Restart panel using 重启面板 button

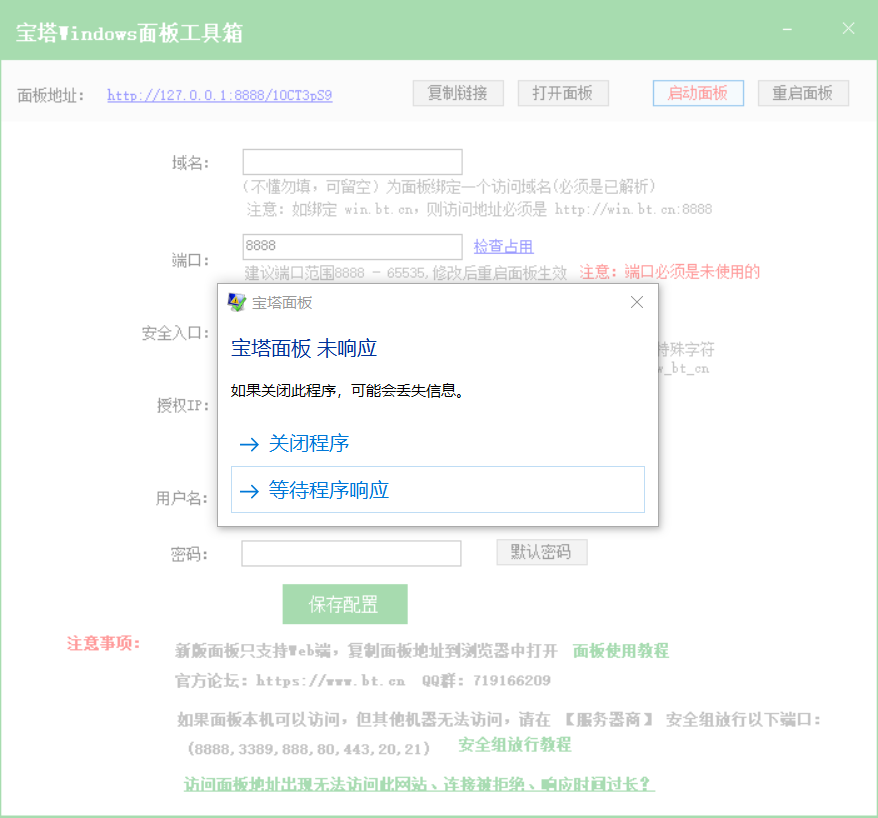(x=803, y=93)
